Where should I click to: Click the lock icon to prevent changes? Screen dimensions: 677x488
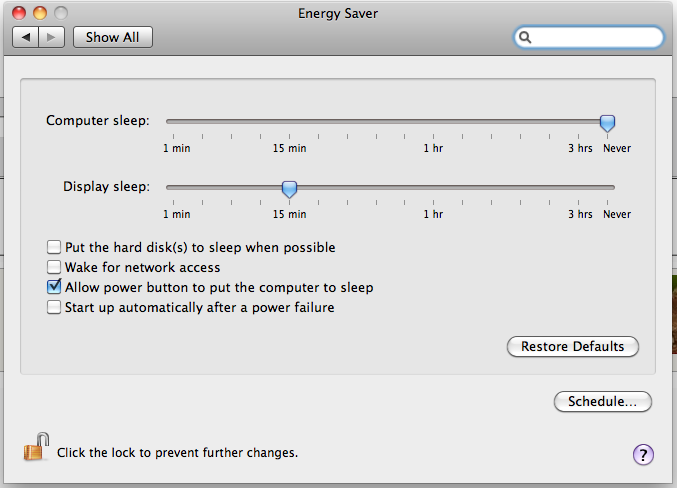(36, 447)
